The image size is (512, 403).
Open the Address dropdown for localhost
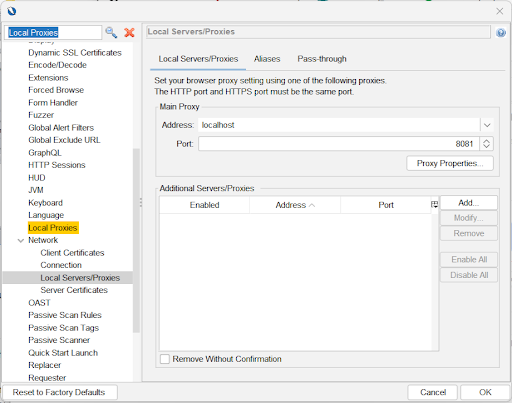click(487, 125)
